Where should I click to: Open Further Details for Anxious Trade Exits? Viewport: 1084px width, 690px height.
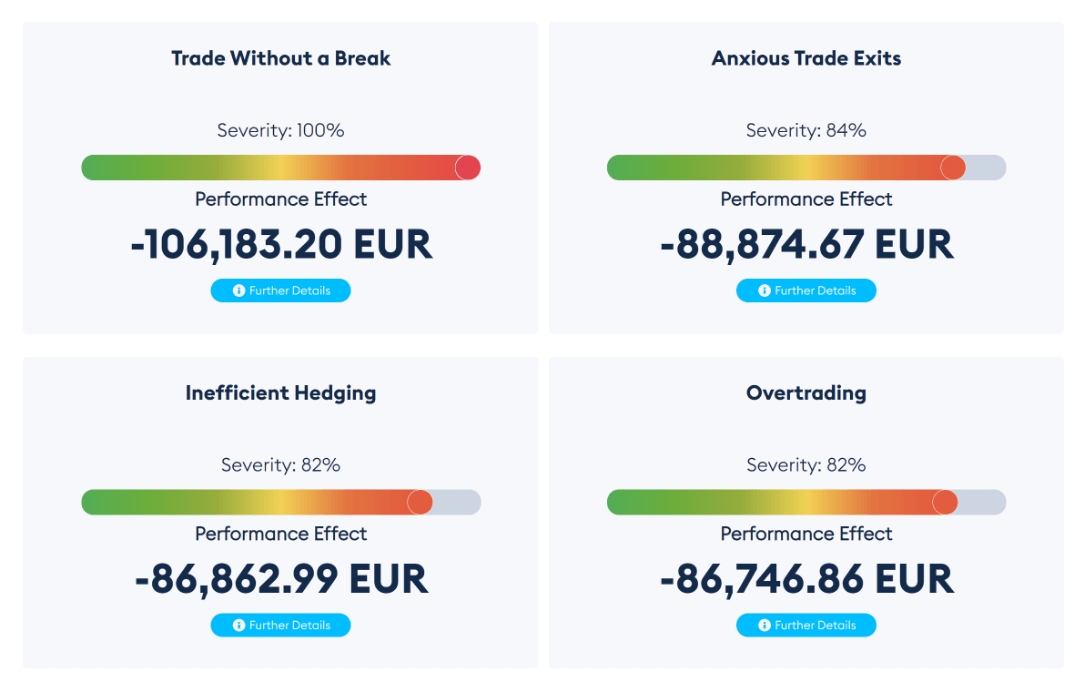806,290
